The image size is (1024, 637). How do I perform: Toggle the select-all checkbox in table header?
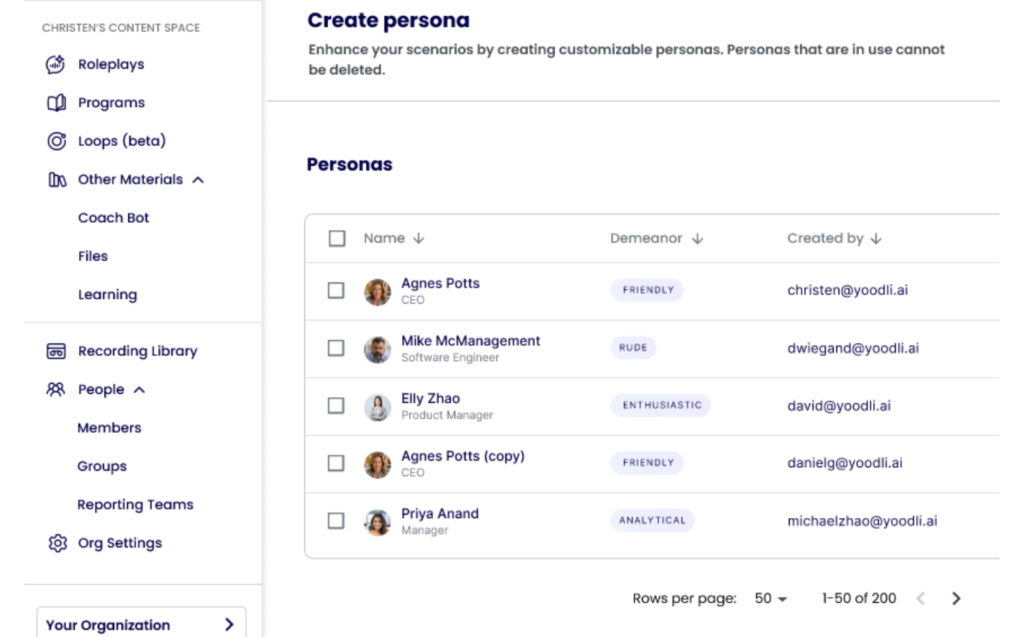337,238
